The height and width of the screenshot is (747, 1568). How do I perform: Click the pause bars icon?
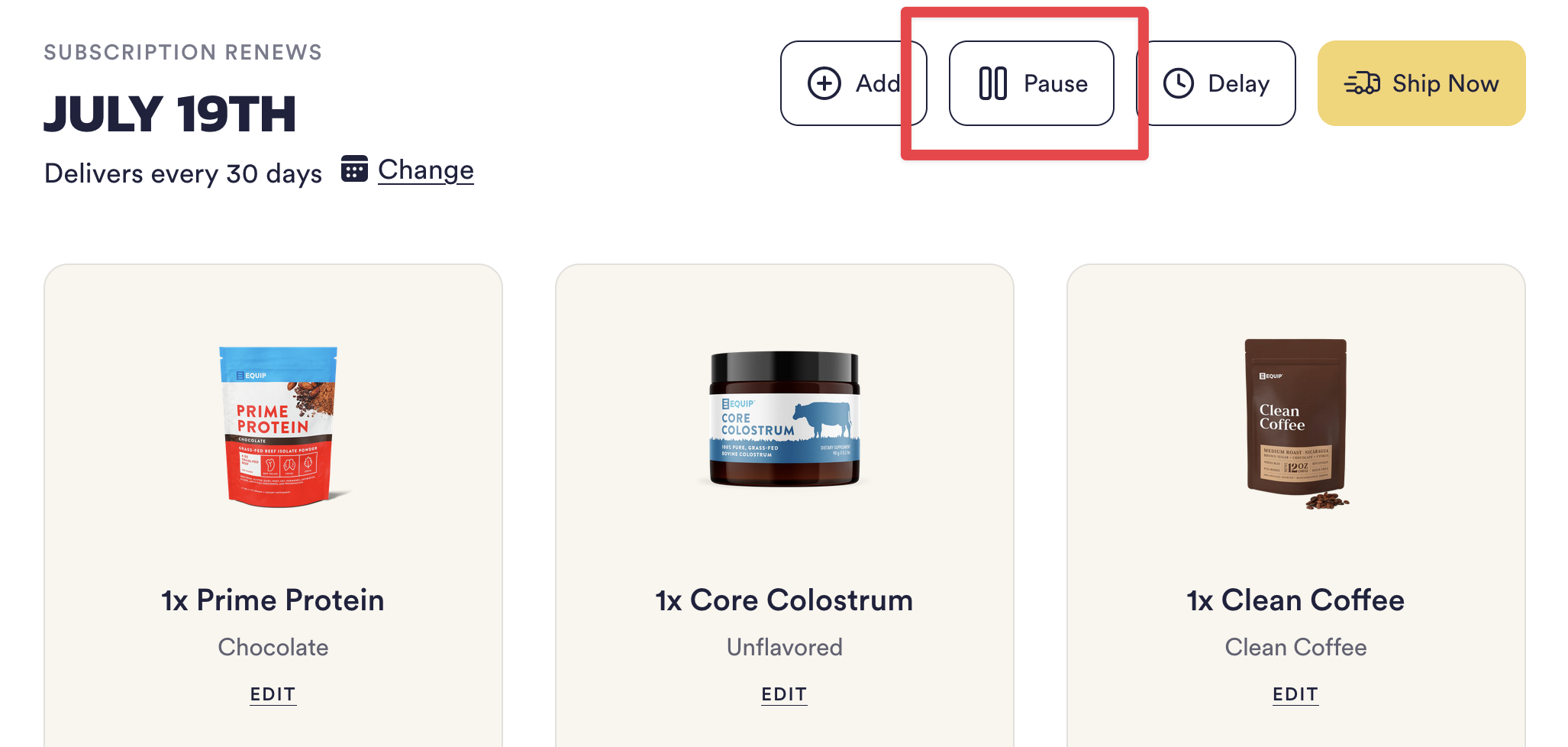click(993, 83)
